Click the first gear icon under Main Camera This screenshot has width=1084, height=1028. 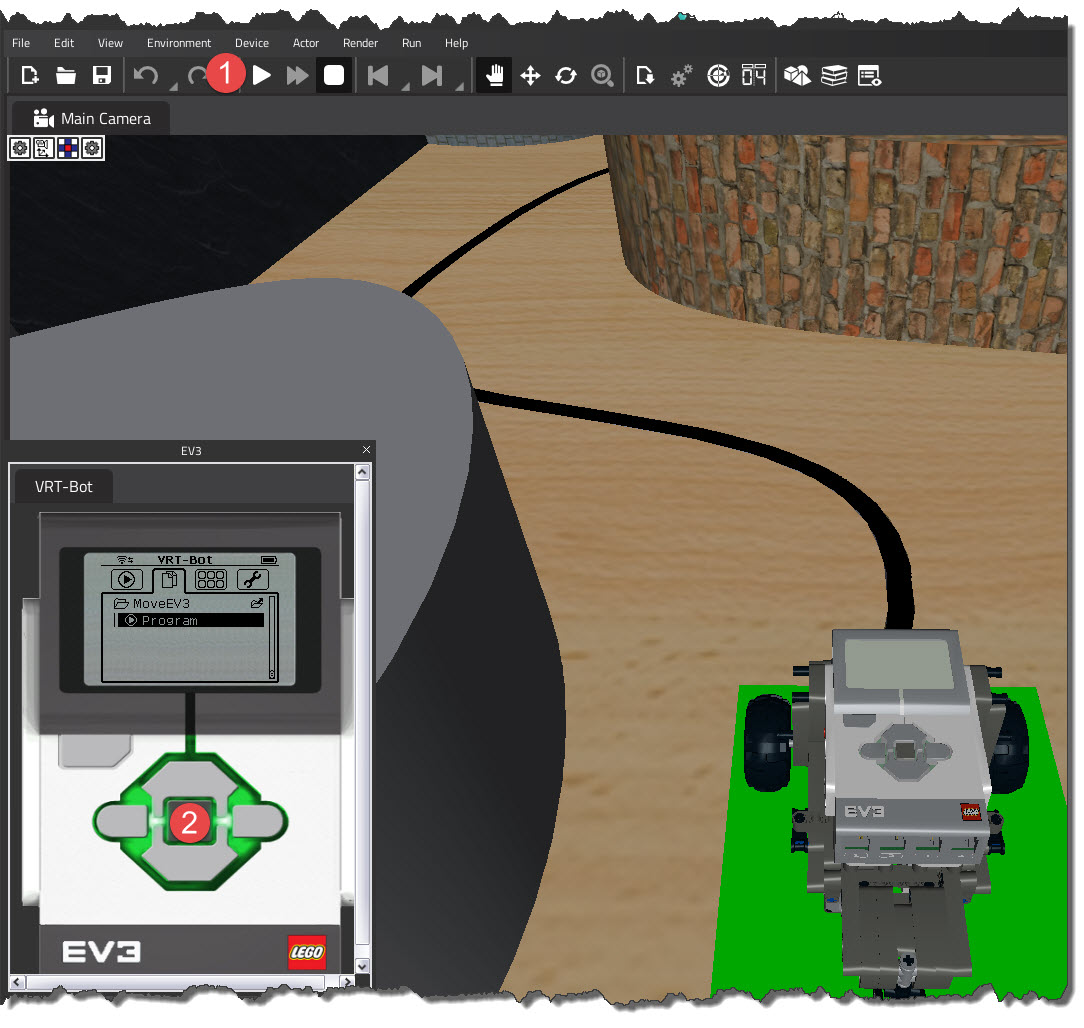[20, 148]
